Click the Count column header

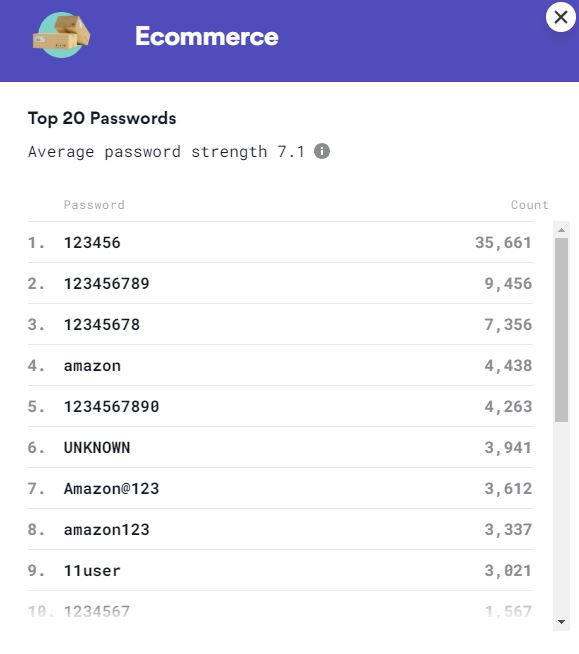click(529, 205)
